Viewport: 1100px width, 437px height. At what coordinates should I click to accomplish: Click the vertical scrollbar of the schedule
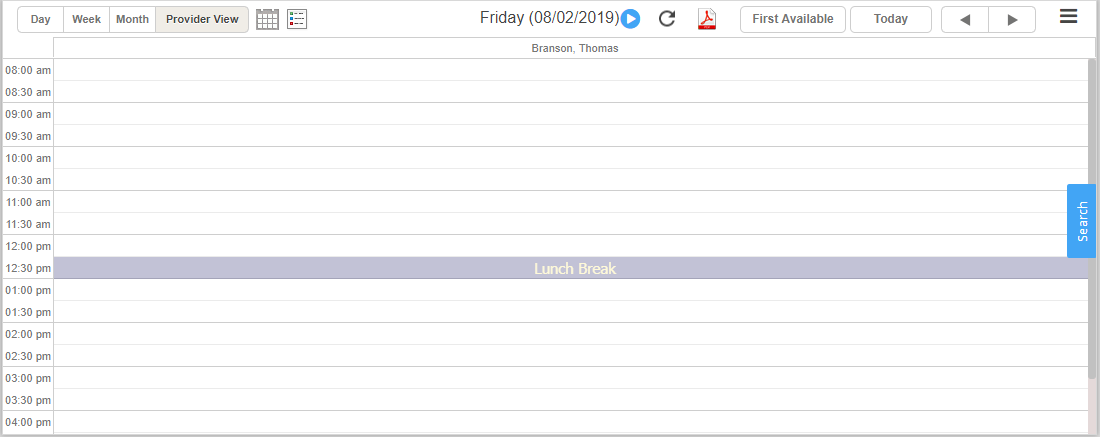pos(1092,220)
